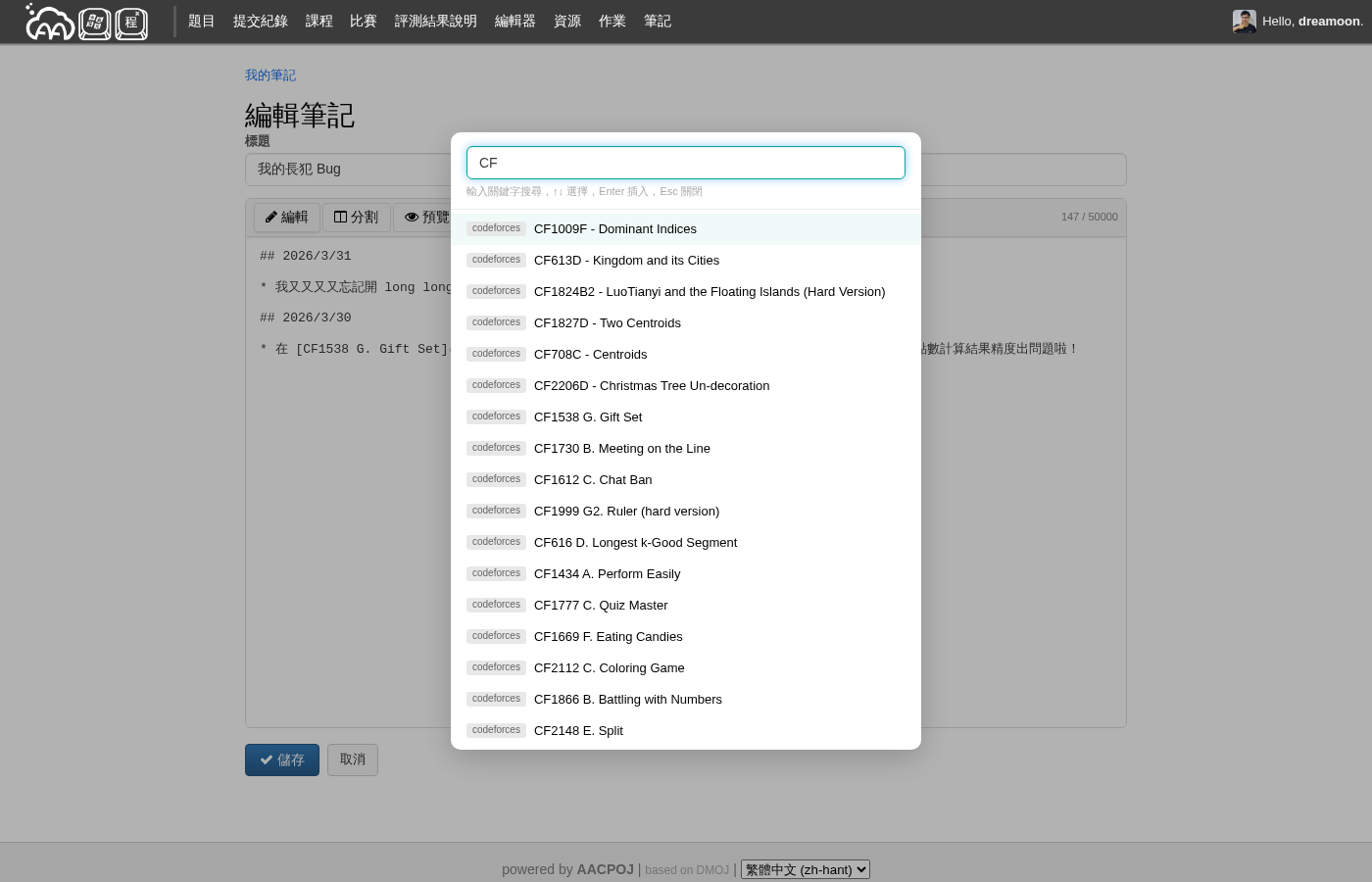Select CF1827D - Two Centroids
This screenshot has width=1372, height=882.
point(607,323)
